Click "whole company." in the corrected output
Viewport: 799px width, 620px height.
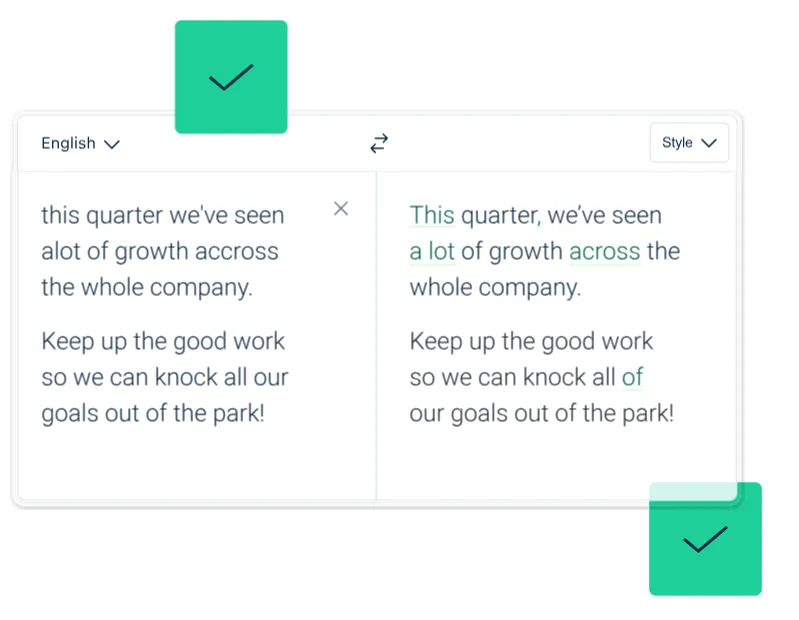(x=494, y=288)
